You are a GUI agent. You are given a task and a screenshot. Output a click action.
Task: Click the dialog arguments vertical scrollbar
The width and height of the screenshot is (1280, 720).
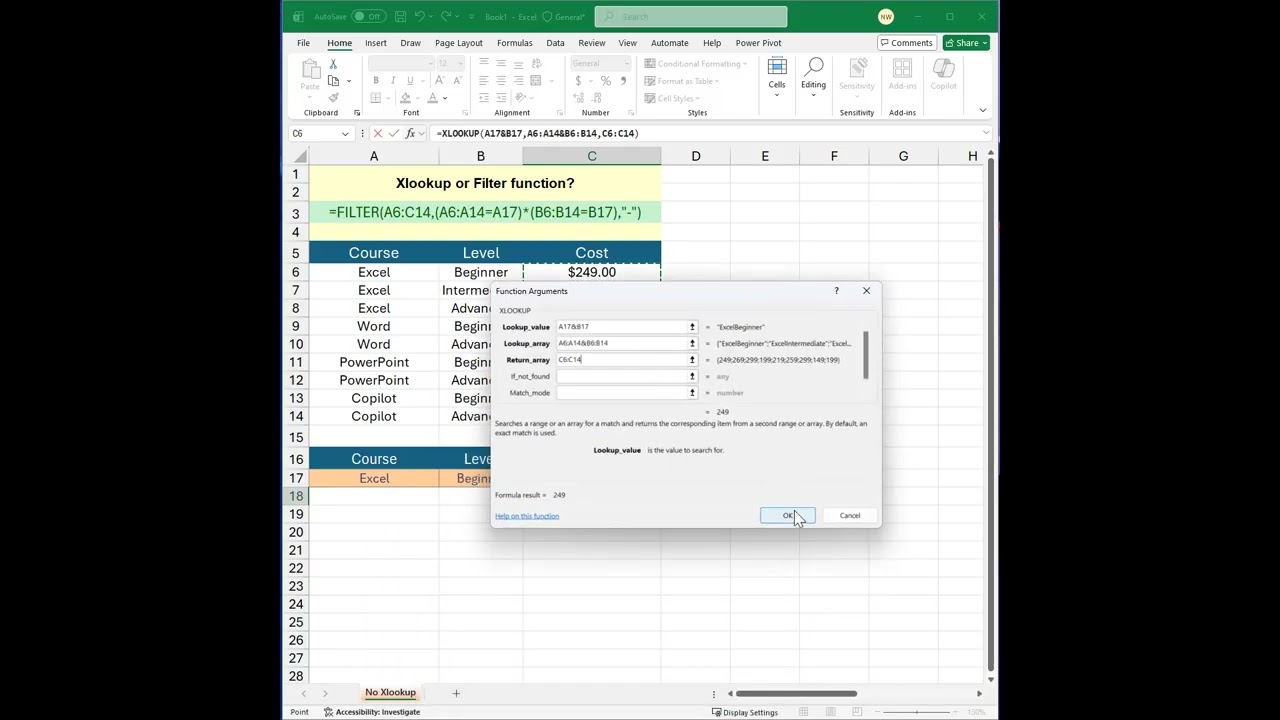click(x=866, y=355)
